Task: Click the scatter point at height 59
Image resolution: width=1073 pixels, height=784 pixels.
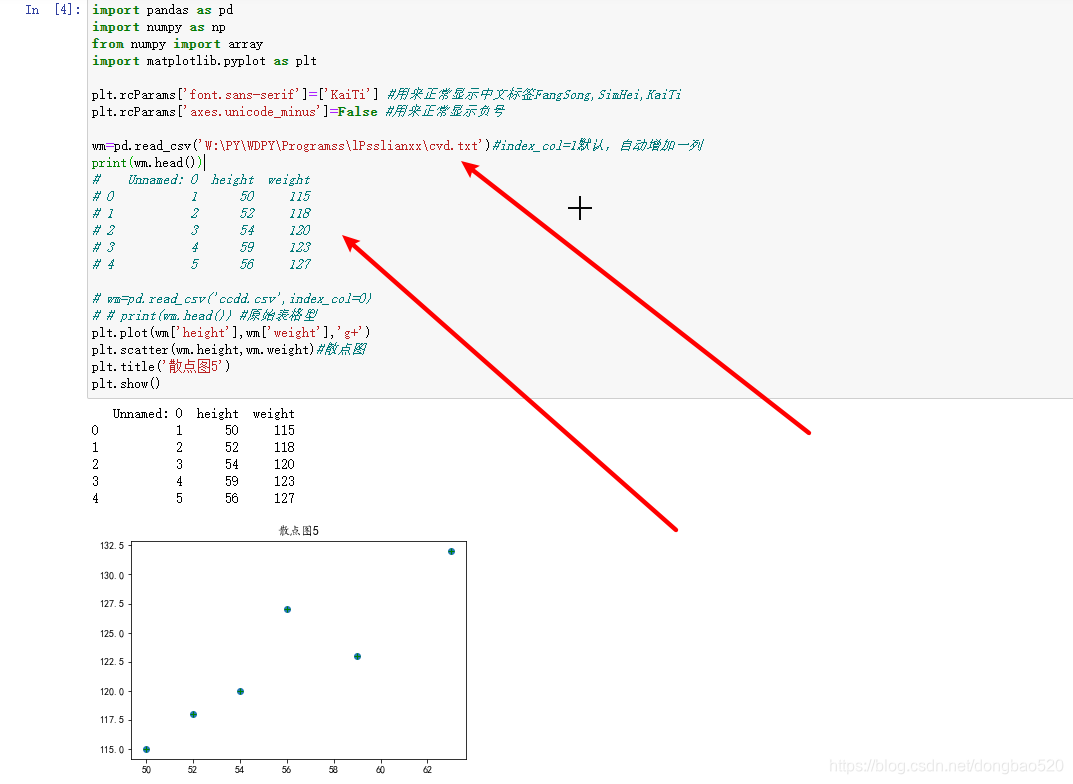Action: click(x=357, y=657)
